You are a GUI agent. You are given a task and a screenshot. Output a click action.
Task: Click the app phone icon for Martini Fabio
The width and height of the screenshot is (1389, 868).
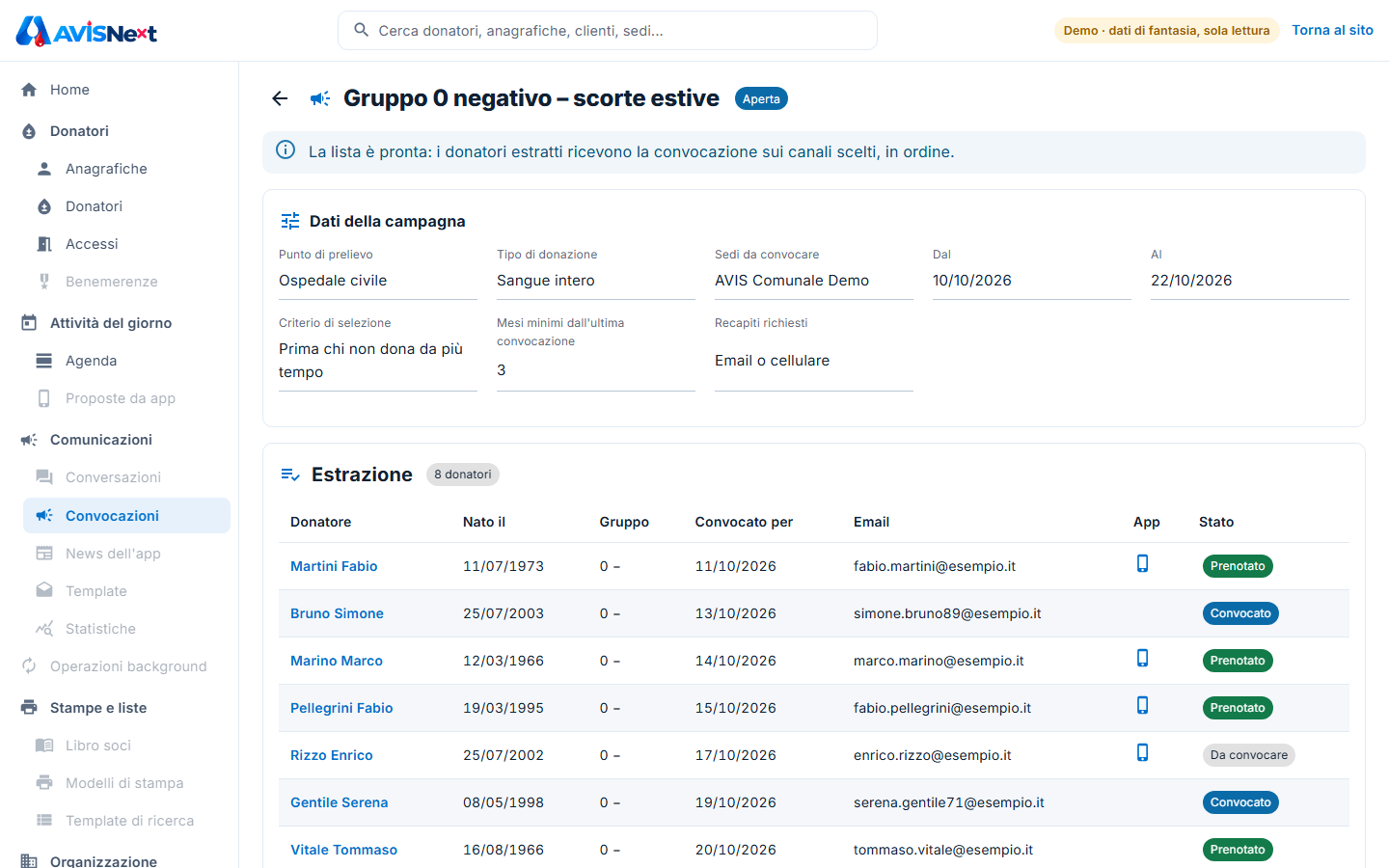[1142, 564]
